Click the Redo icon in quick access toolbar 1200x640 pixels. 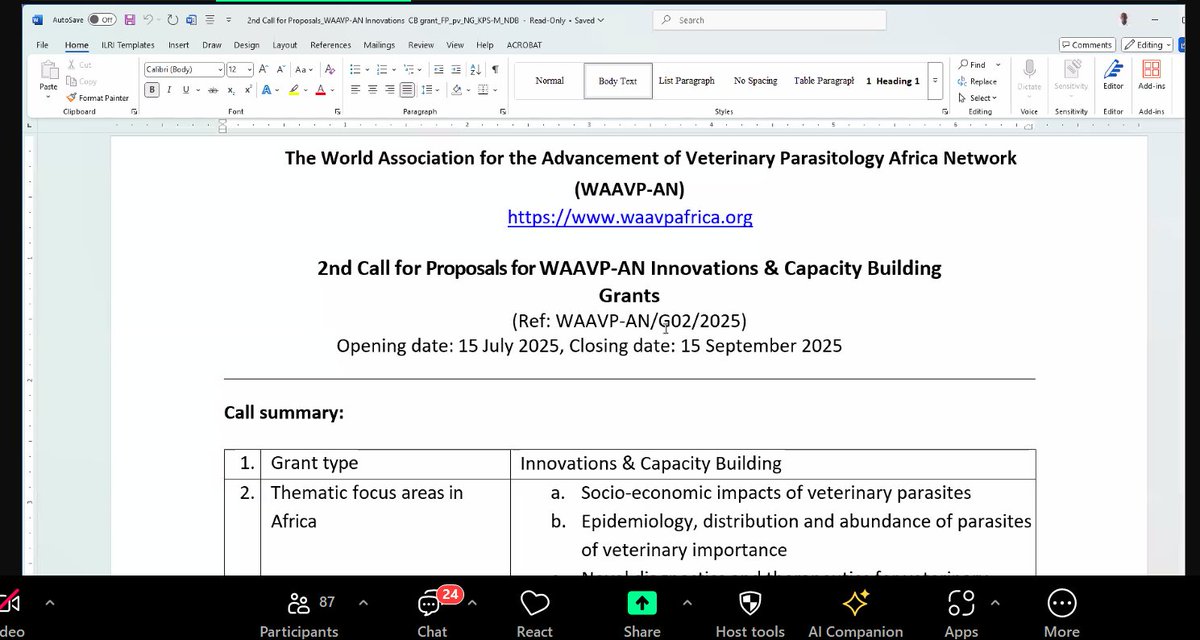172,19
